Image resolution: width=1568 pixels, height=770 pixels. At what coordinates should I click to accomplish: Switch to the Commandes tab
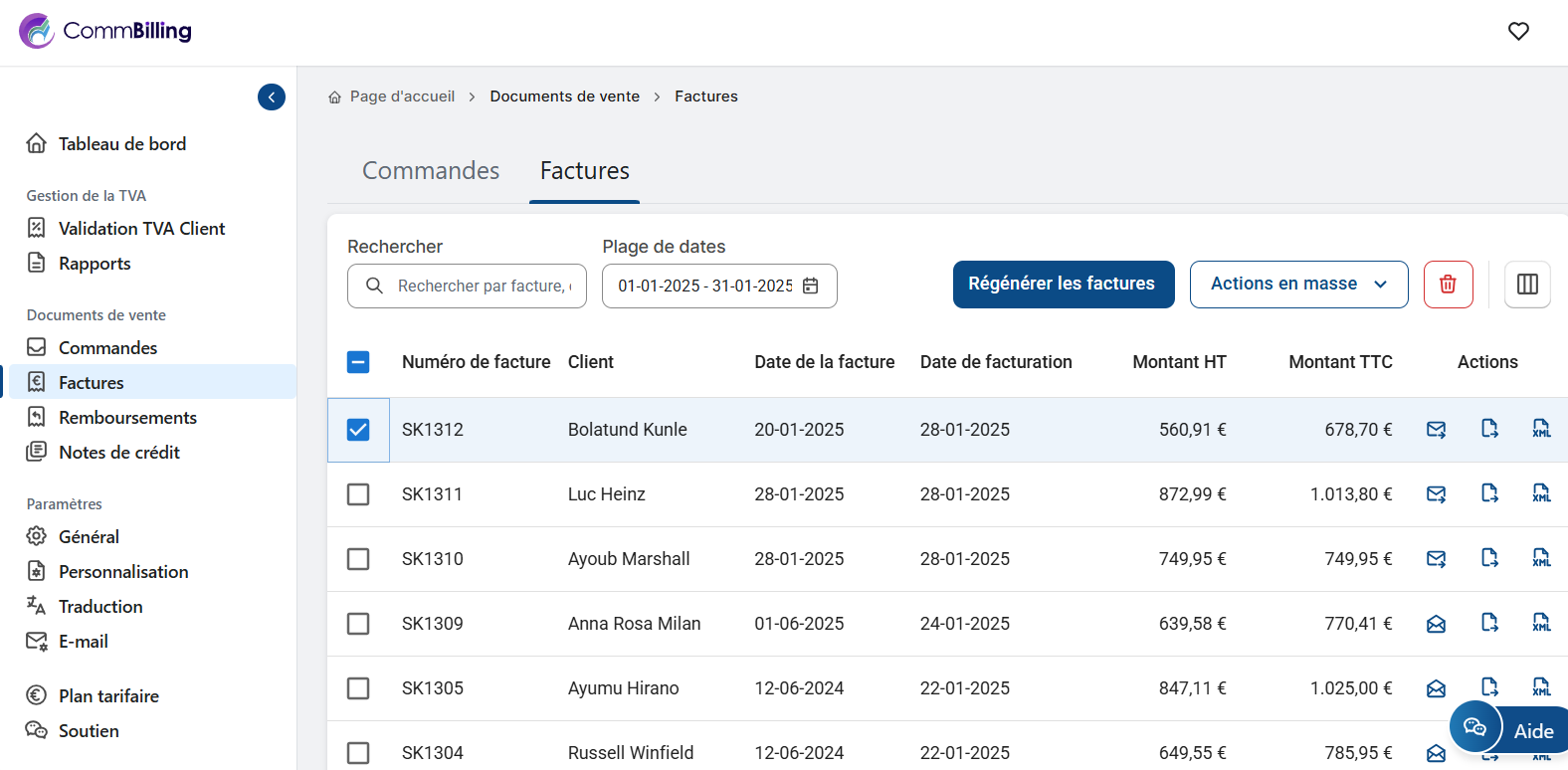tap(431, 171)
